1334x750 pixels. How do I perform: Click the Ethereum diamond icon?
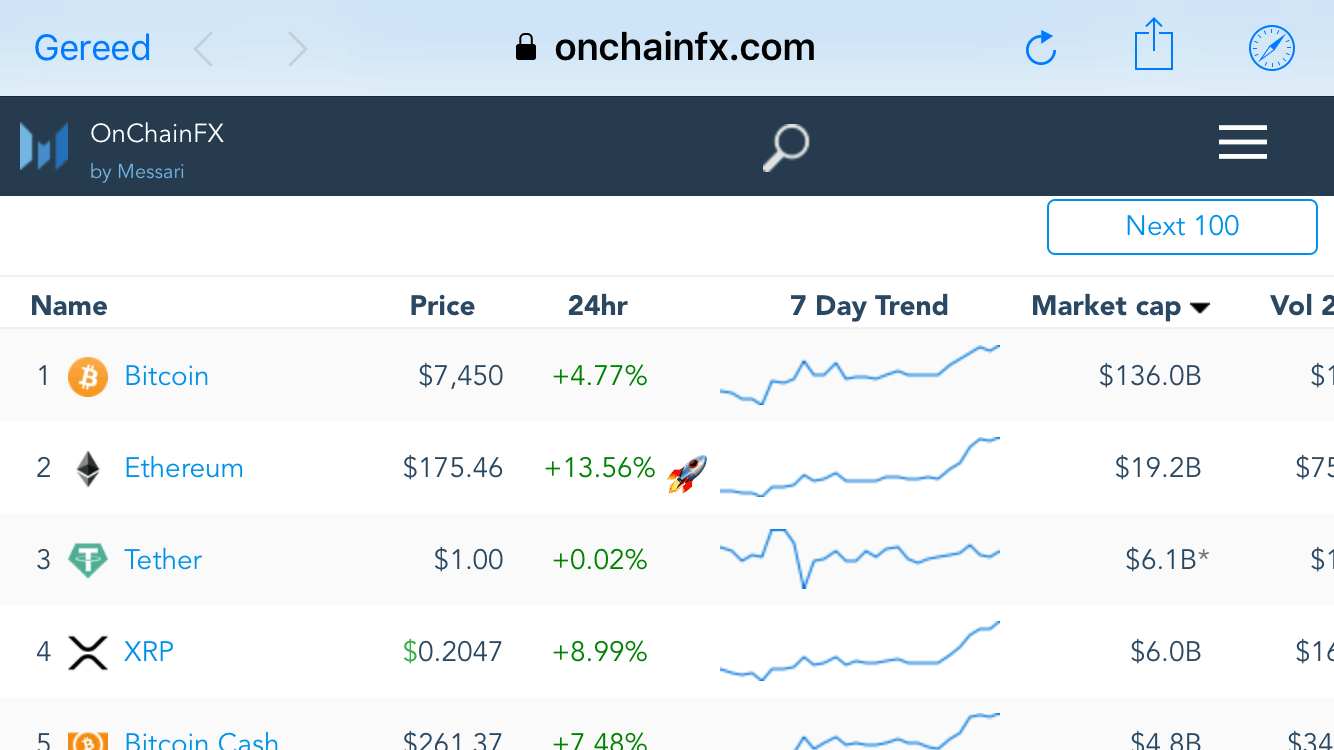pyautogui.click(x=88, y=468)
